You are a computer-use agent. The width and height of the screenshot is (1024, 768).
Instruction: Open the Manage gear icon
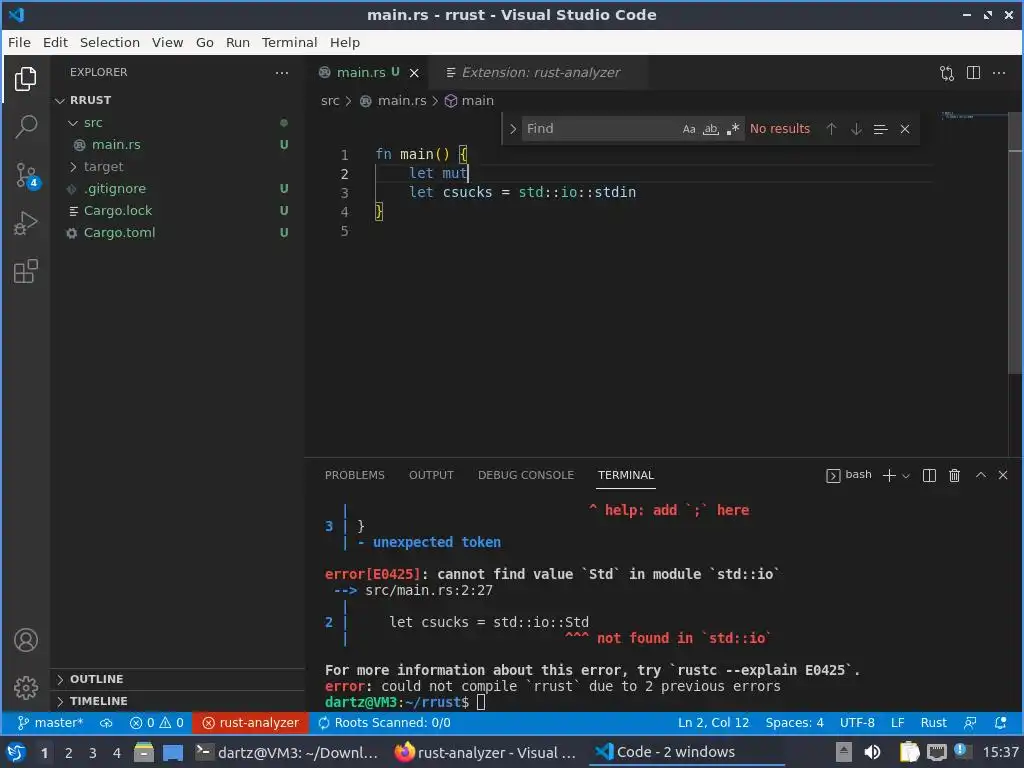point(25,688)
